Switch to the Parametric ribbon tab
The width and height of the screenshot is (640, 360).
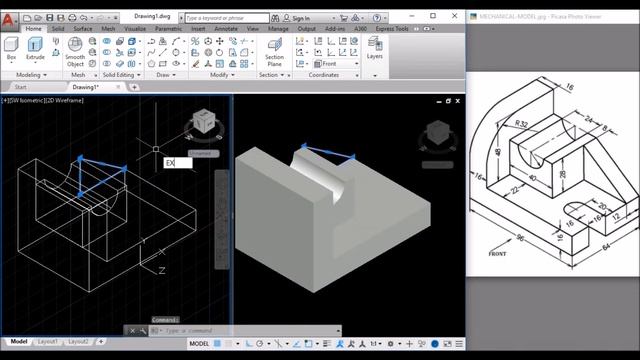tap(168, 29)
